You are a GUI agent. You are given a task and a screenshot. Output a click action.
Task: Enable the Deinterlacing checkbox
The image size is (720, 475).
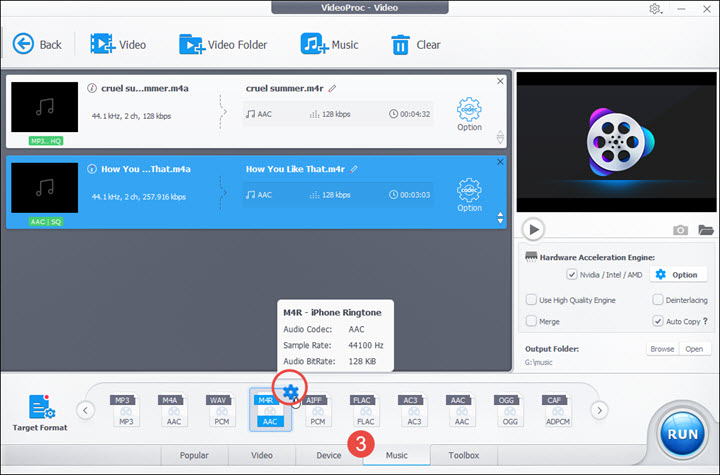click(658, 300)
